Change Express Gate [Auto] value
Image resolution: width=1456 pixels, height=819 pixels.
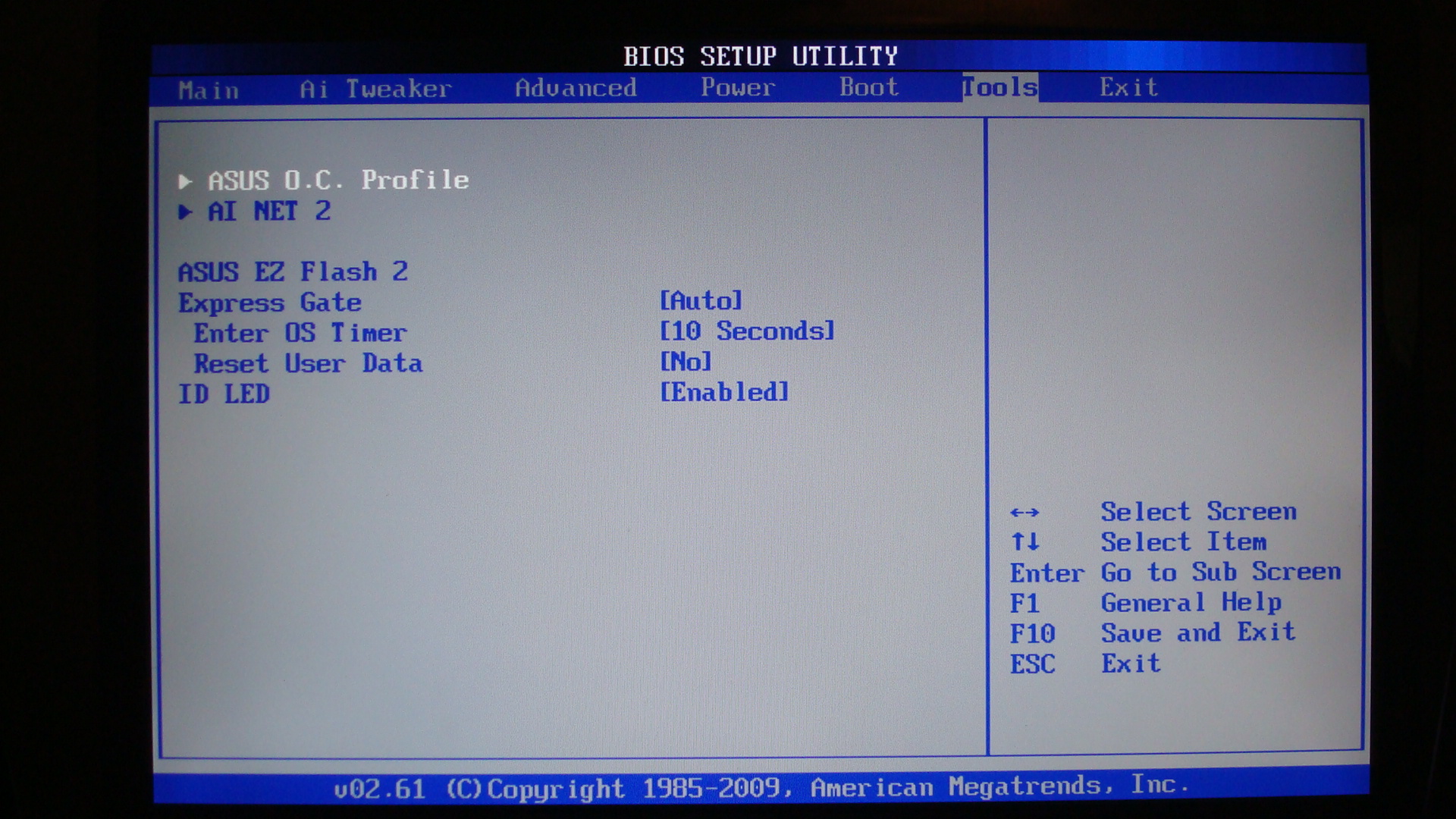[x=701, y=300]
